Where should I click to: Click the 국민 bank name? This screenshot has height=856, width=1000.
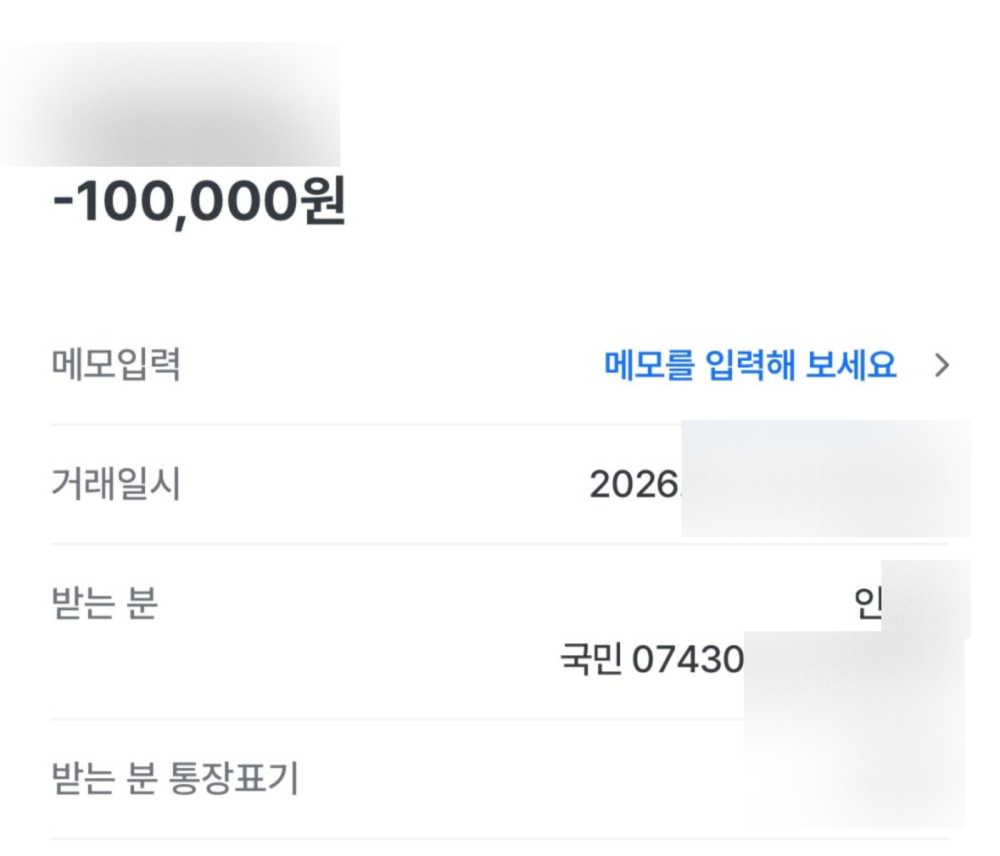pos(592,660)
